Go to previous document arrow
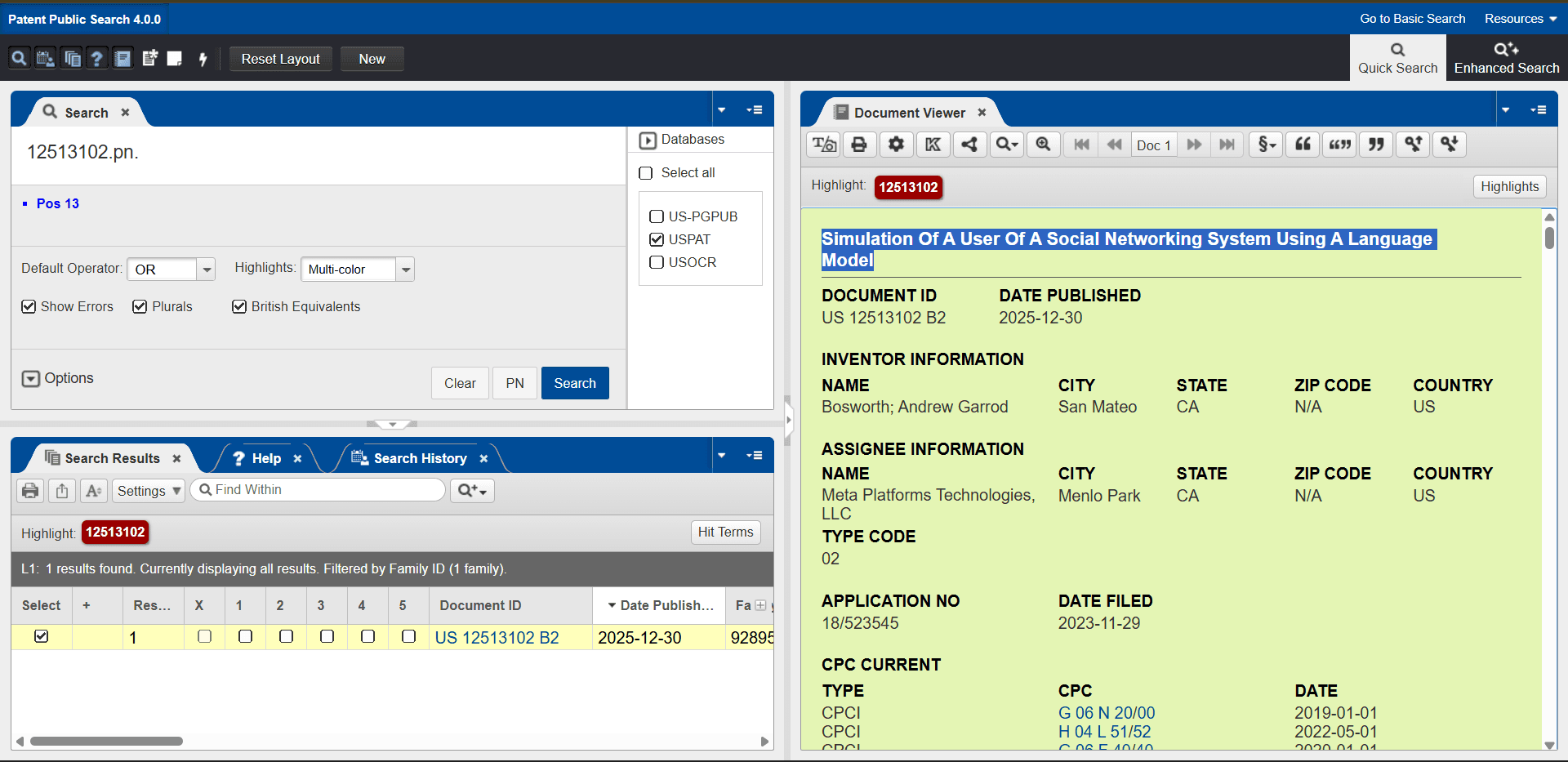1568x762 pixels. 1115,145
